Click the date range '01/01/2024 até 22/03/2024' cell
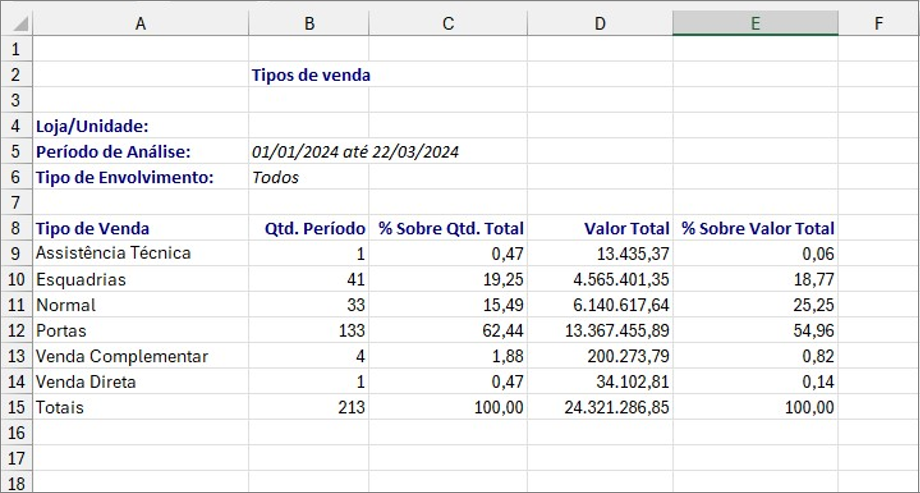 (355, 152)
